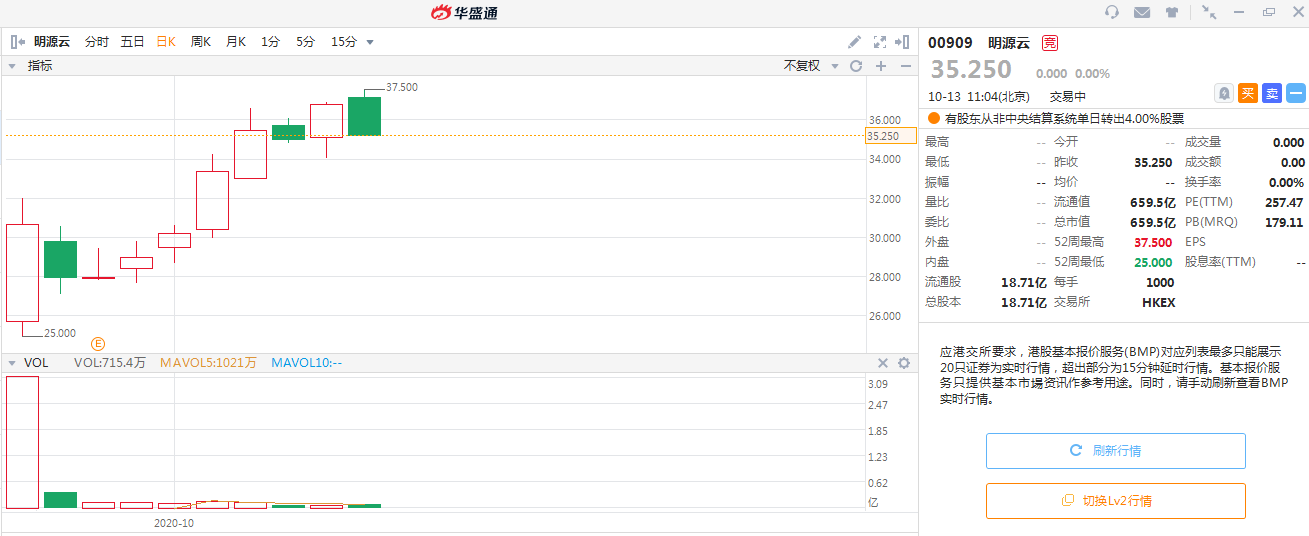Click the notification bell alert icon
This screenshot has height=536, width=1309.
point(1224,93)
